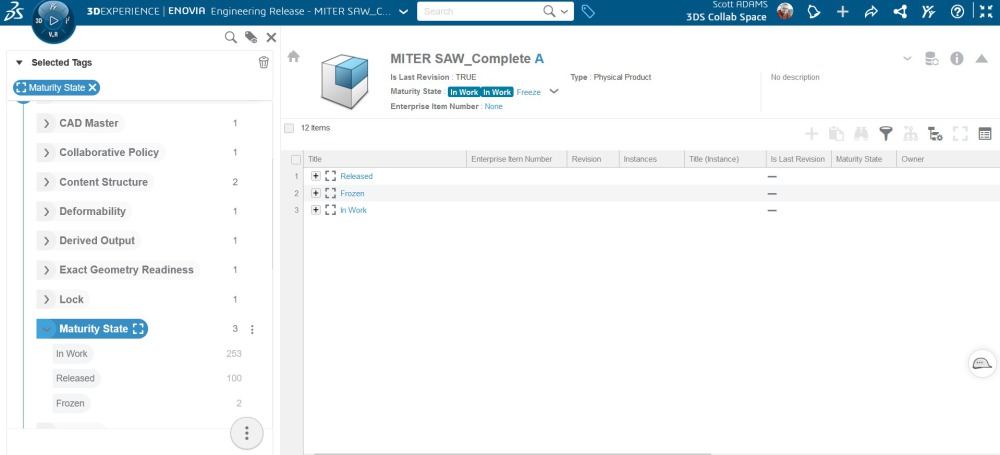Click the search magnifier in top bar

coord(549,11)
